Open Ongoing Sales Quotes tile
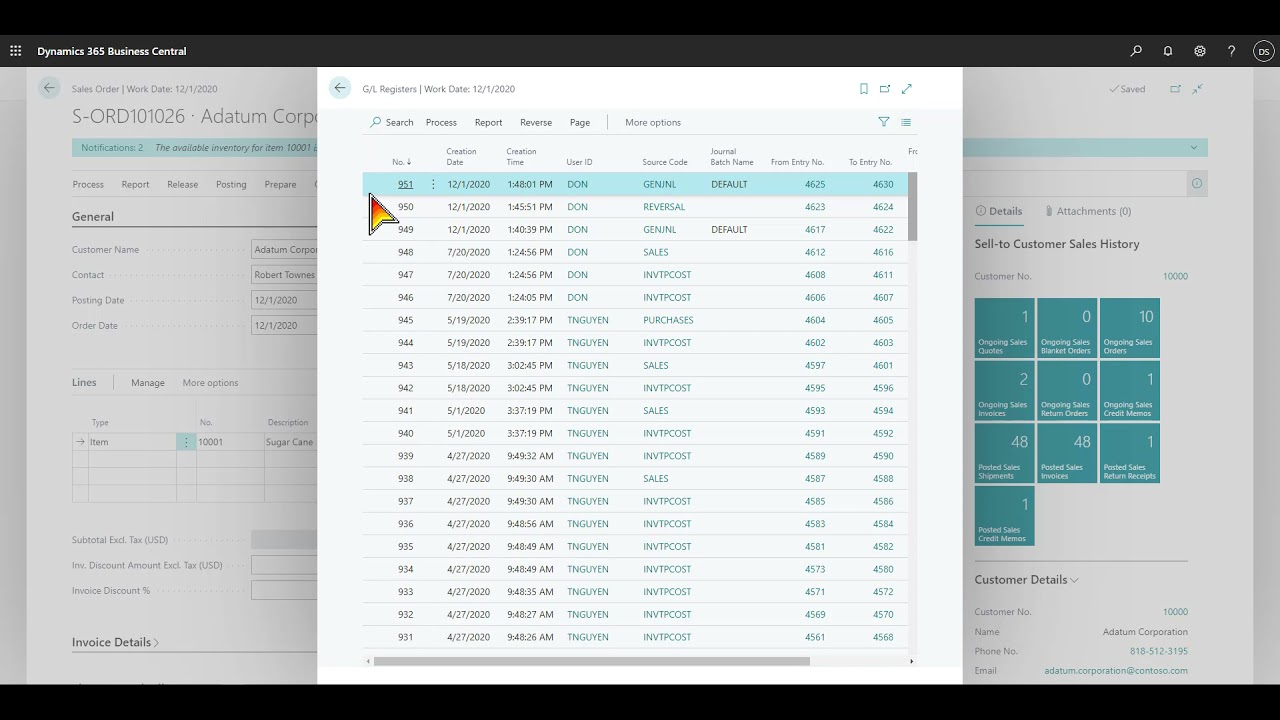Viewport: 1280px width, 720px height. [x=1005, y=328]
